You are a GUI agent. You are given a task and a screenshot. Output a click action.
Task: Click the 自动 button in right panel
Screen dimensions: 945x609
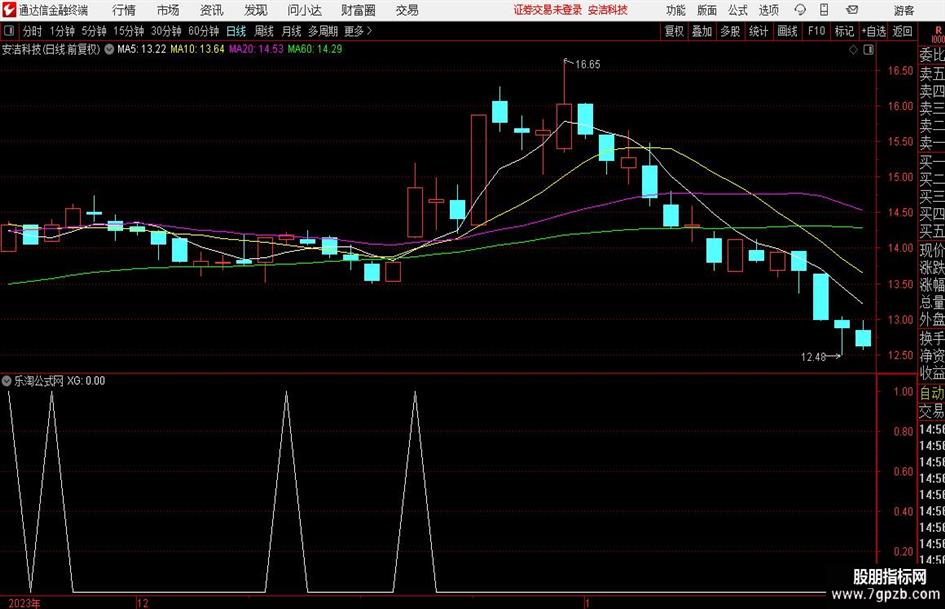932,393
